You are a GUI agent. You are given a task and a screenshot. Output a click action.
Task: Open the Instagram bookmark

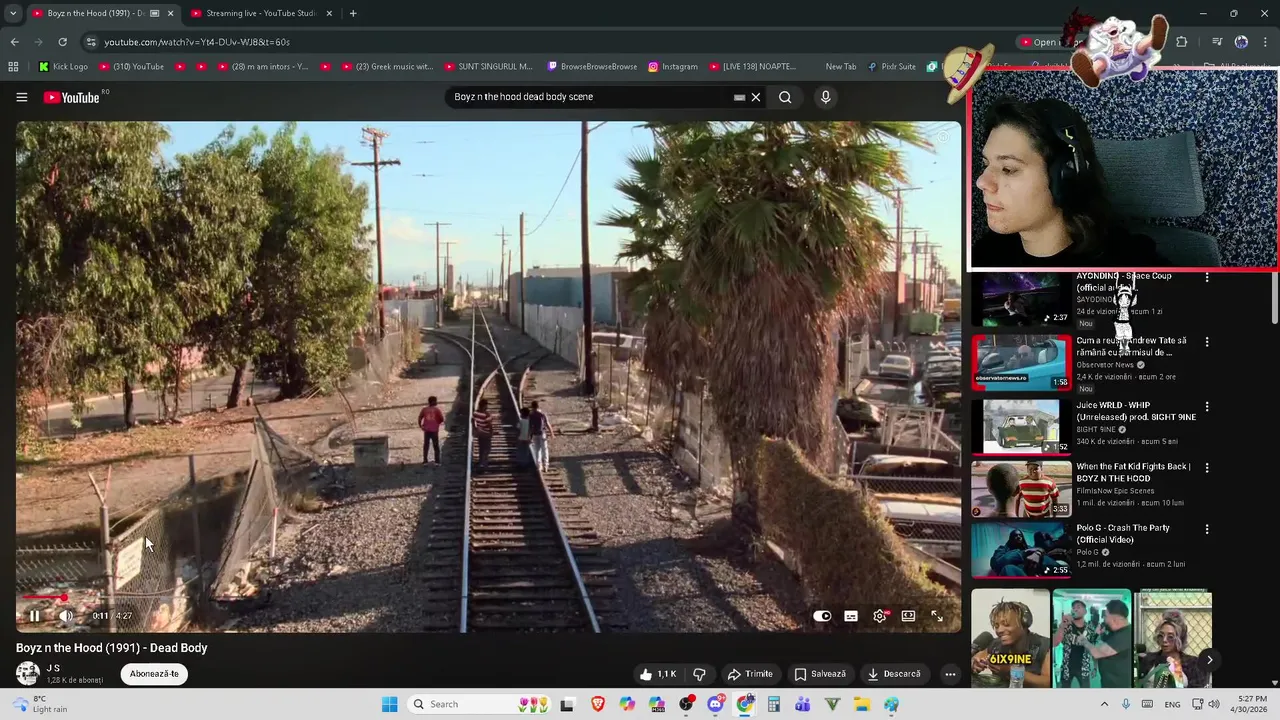click(672, 67)
